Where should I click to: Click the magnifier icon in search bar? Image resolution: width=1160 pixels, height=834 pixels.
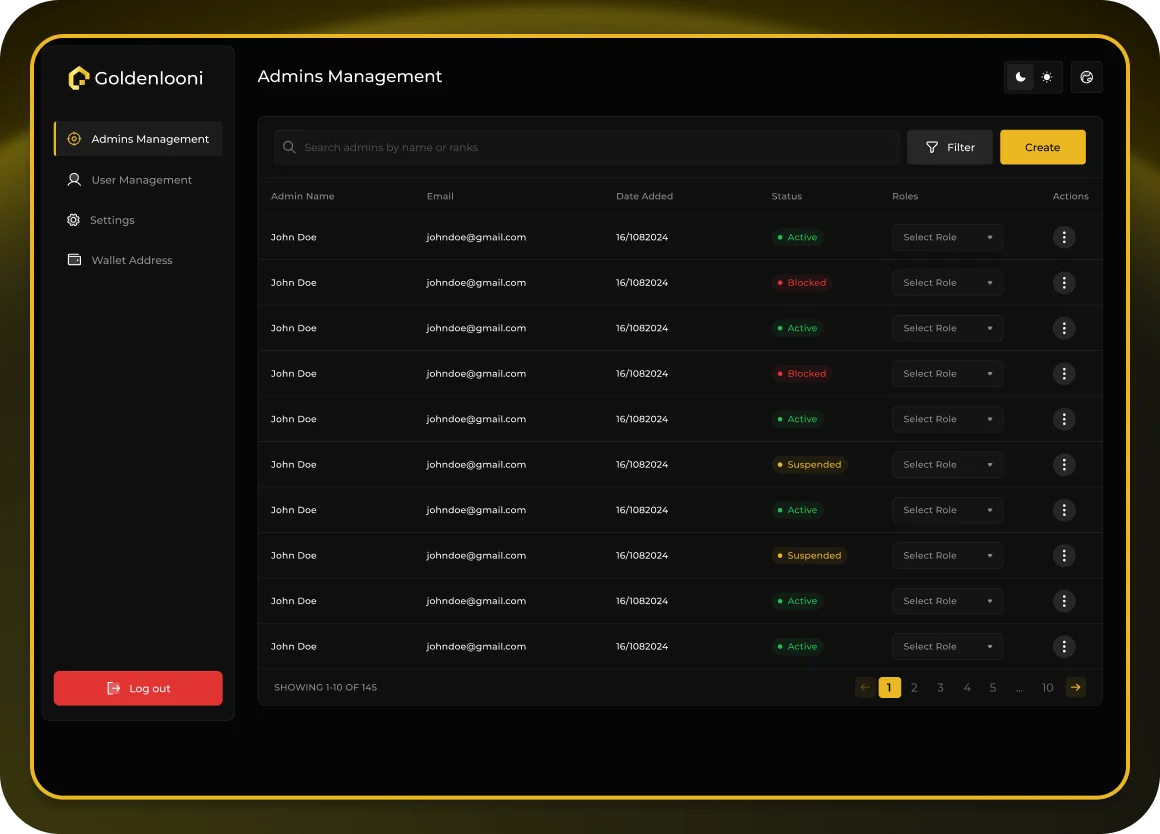[289, 147]
